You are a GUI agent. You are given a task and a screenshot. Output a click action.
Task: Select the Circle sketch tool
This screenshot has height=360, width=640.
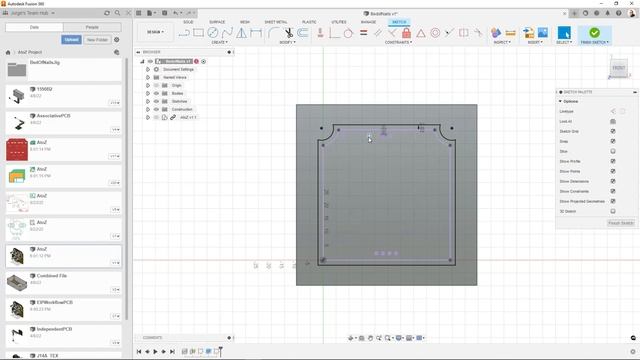(x=213, y=33)
